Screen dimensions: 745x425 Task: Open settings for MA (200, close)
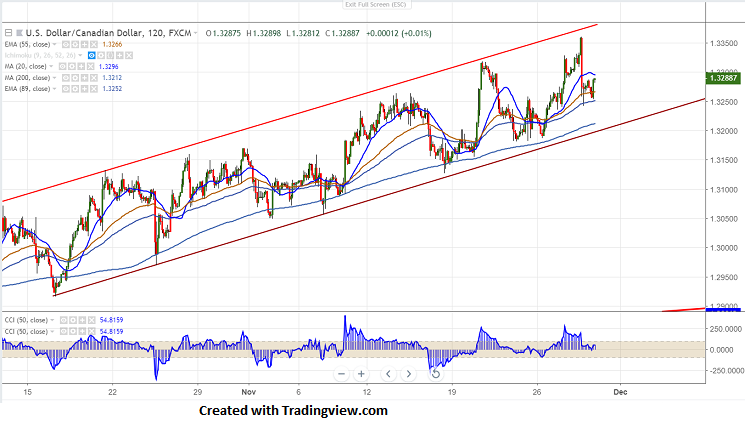(x=75, y=77)
